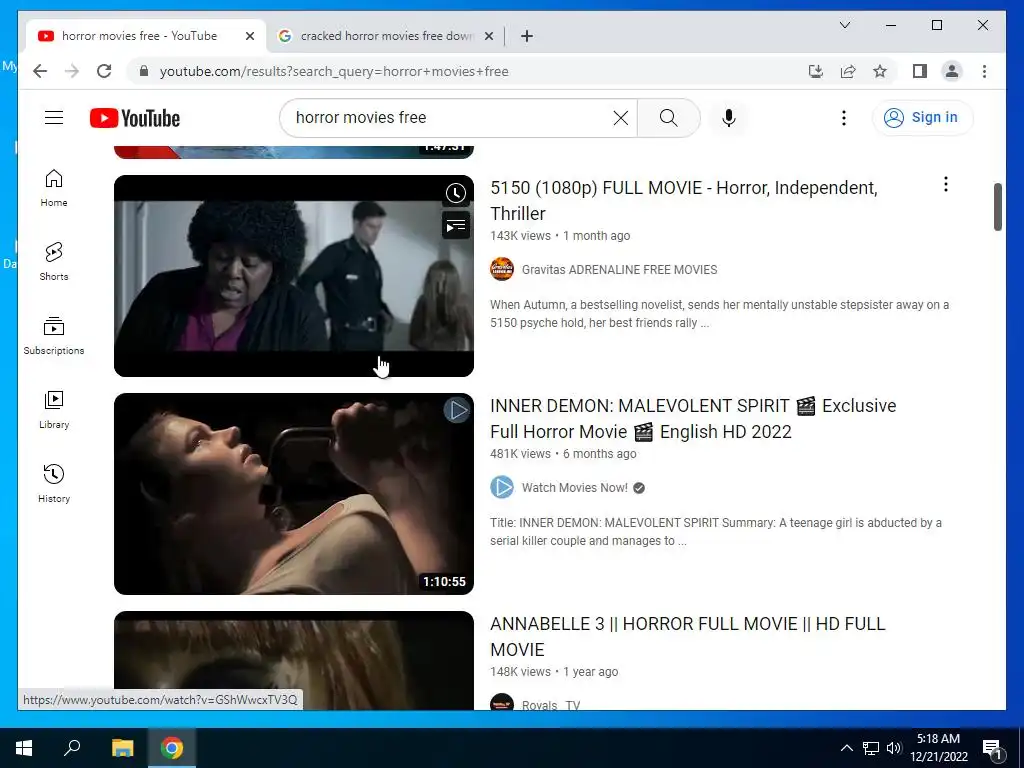Go back in Chrome browser
The image size is (1024, 768).
coord(40,71)
